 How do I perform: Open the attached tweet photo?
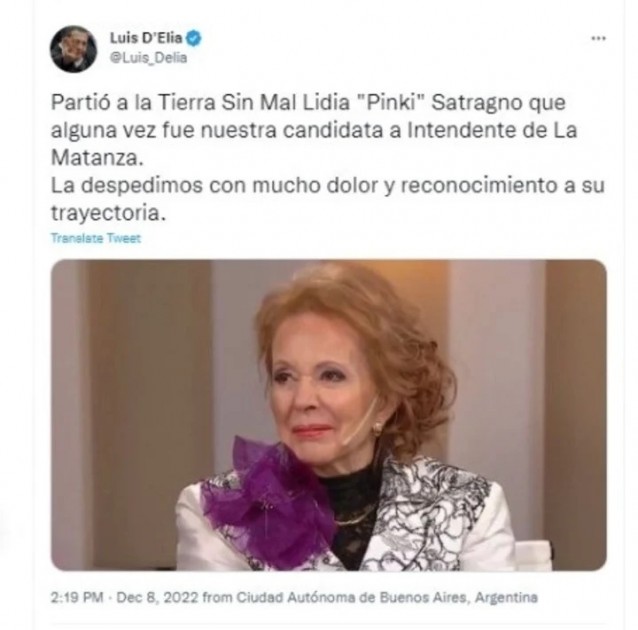329,415
